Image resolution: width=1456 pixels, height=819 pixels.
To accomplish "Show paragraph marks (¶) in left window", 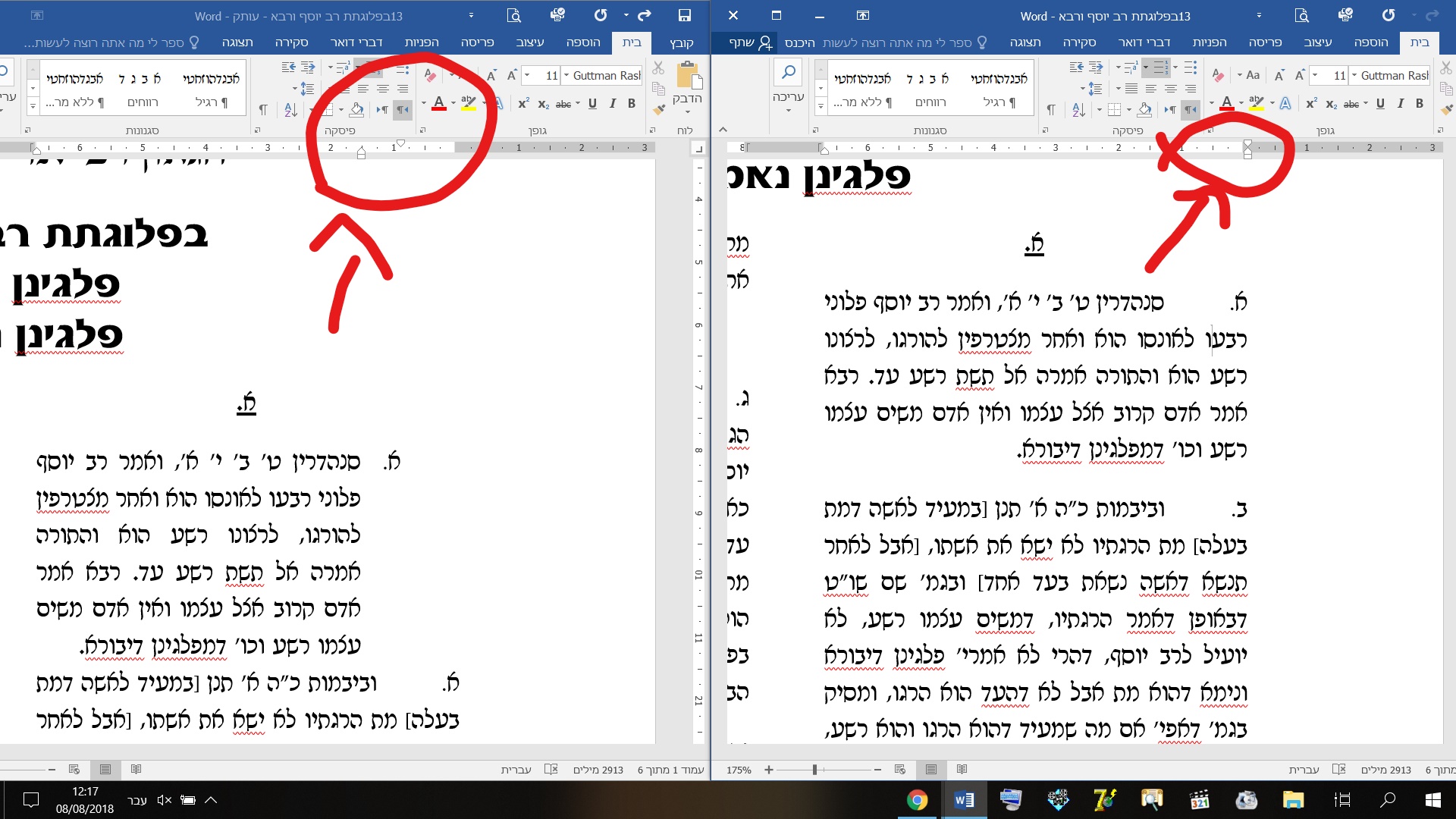I will [x=262, y=110].
